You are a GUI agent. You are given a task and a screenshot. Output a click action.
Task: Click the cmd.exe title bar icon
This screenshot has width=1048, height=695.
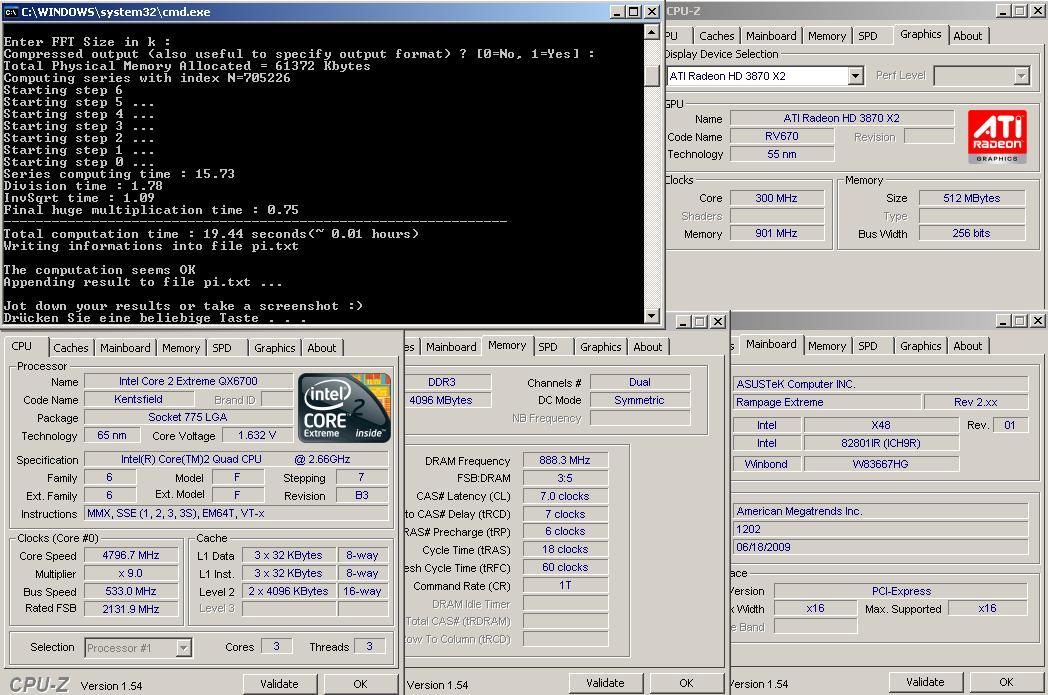[11, 11]
